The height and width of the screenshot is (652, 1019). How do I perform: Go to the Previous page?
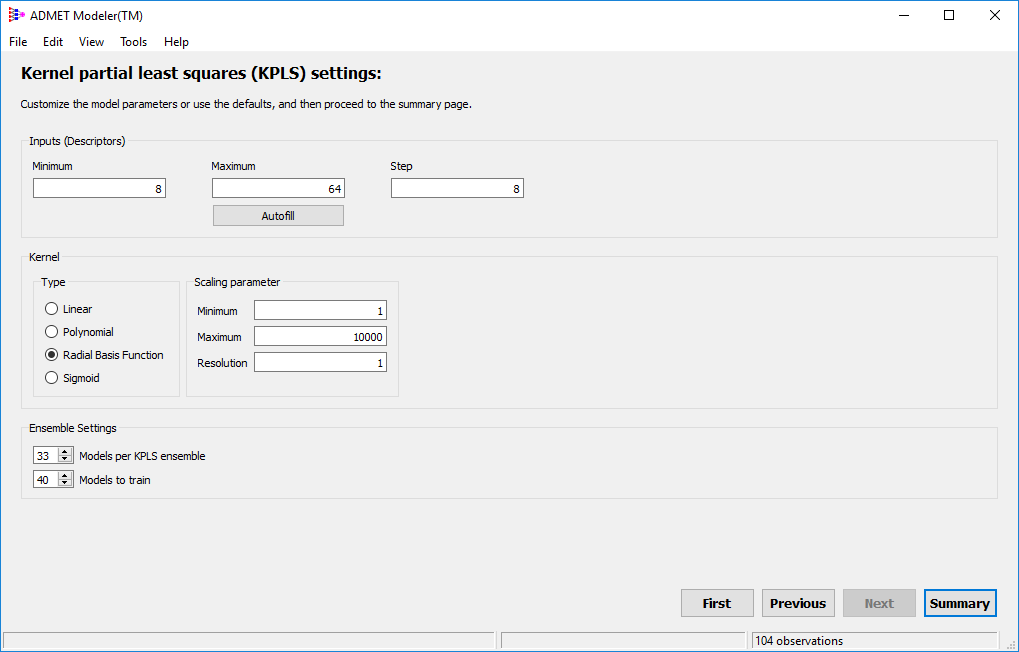[798, 603]
